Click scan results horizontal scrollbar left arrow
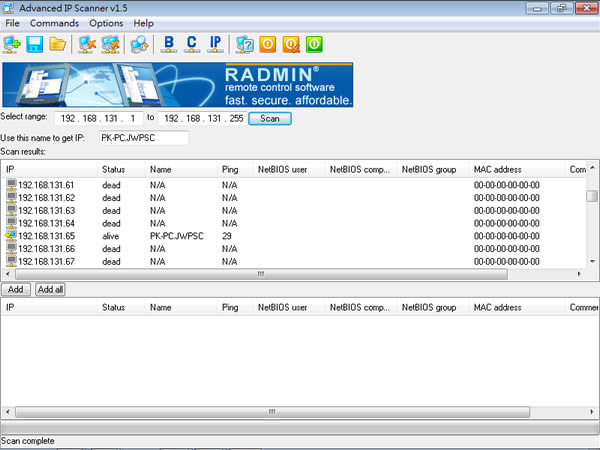The height and width of the screenshot is (450, 600). coord(8,274)
